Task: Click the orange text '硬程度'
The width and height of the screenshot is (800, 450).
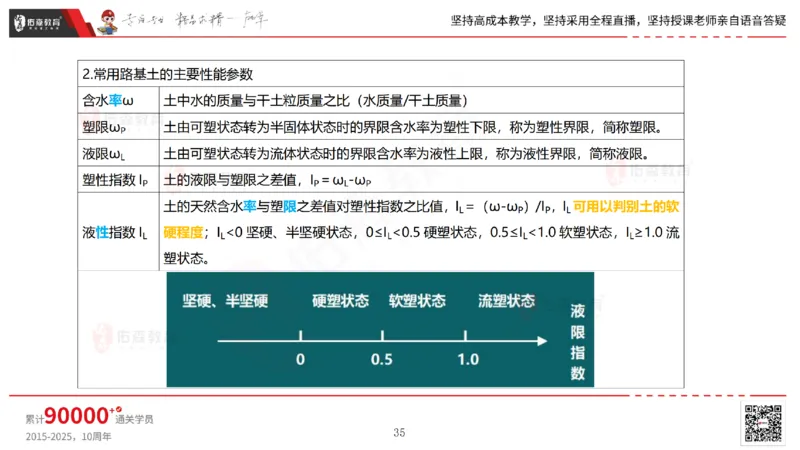Action: point(183,233)
